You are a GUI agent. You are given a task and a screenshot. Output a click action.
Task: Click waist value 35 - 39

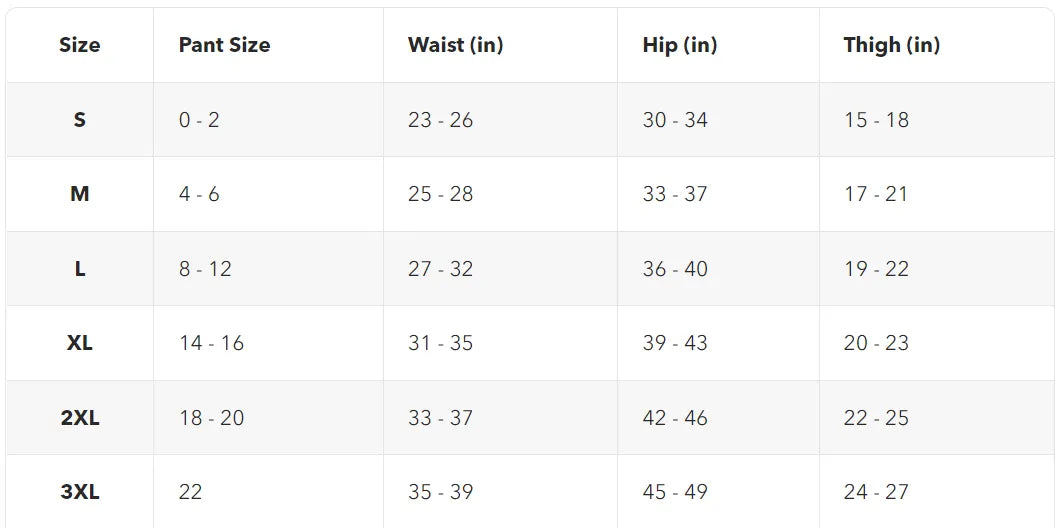coord(440,492)
